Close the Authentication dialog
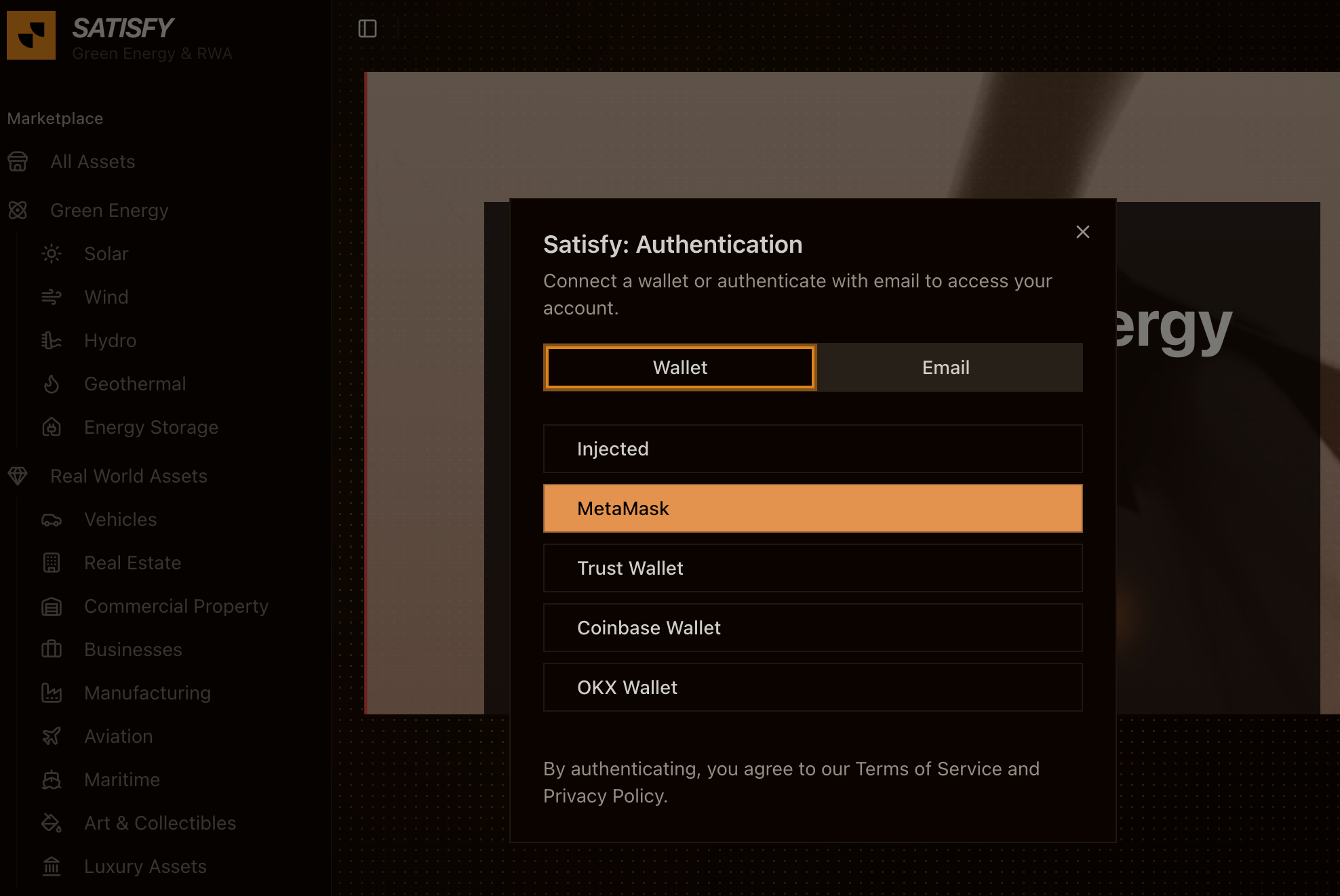The height and width of the screenshot is (896, 1340). (1082, 232)
